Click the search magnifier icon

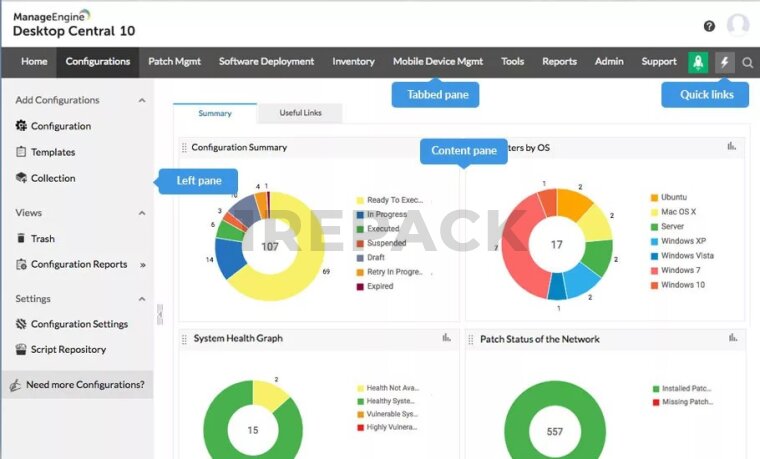click(748, 62)
